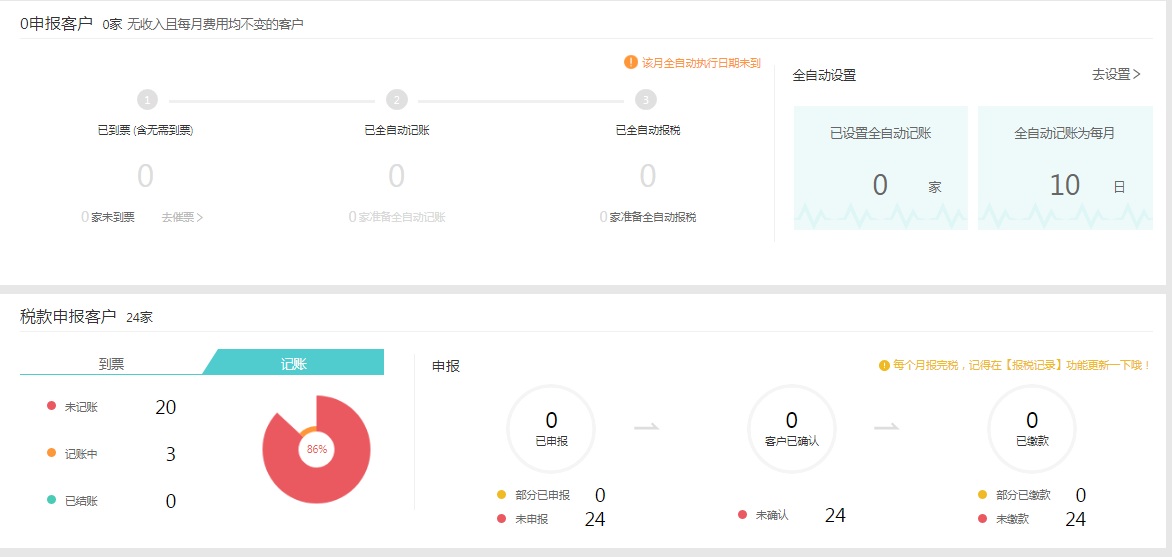The image size is (1172, 557).
Task: Click the yellow dot beside 部分已缴款
Action: coord(982,494)
